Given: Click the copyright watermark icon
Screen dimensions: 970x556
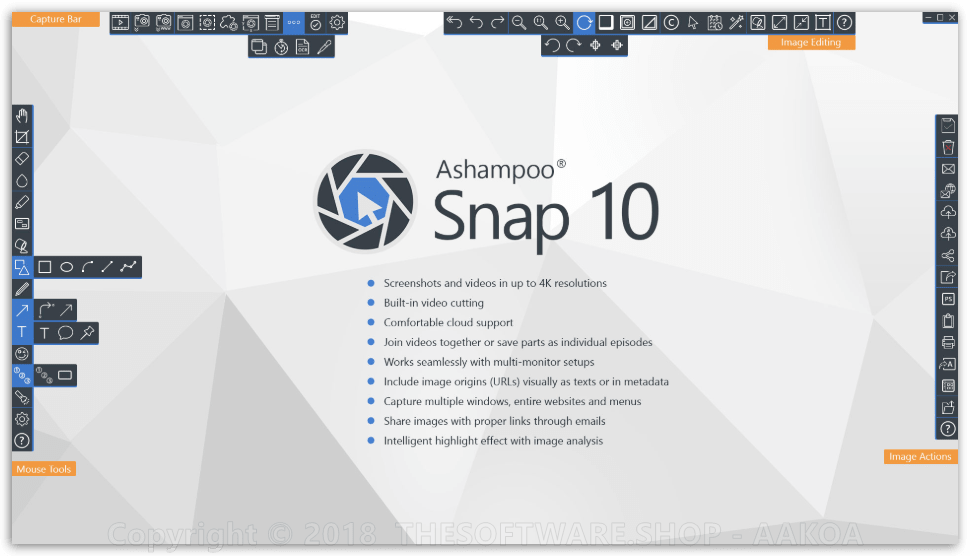Looking at the screenshot, I should 671,23.
